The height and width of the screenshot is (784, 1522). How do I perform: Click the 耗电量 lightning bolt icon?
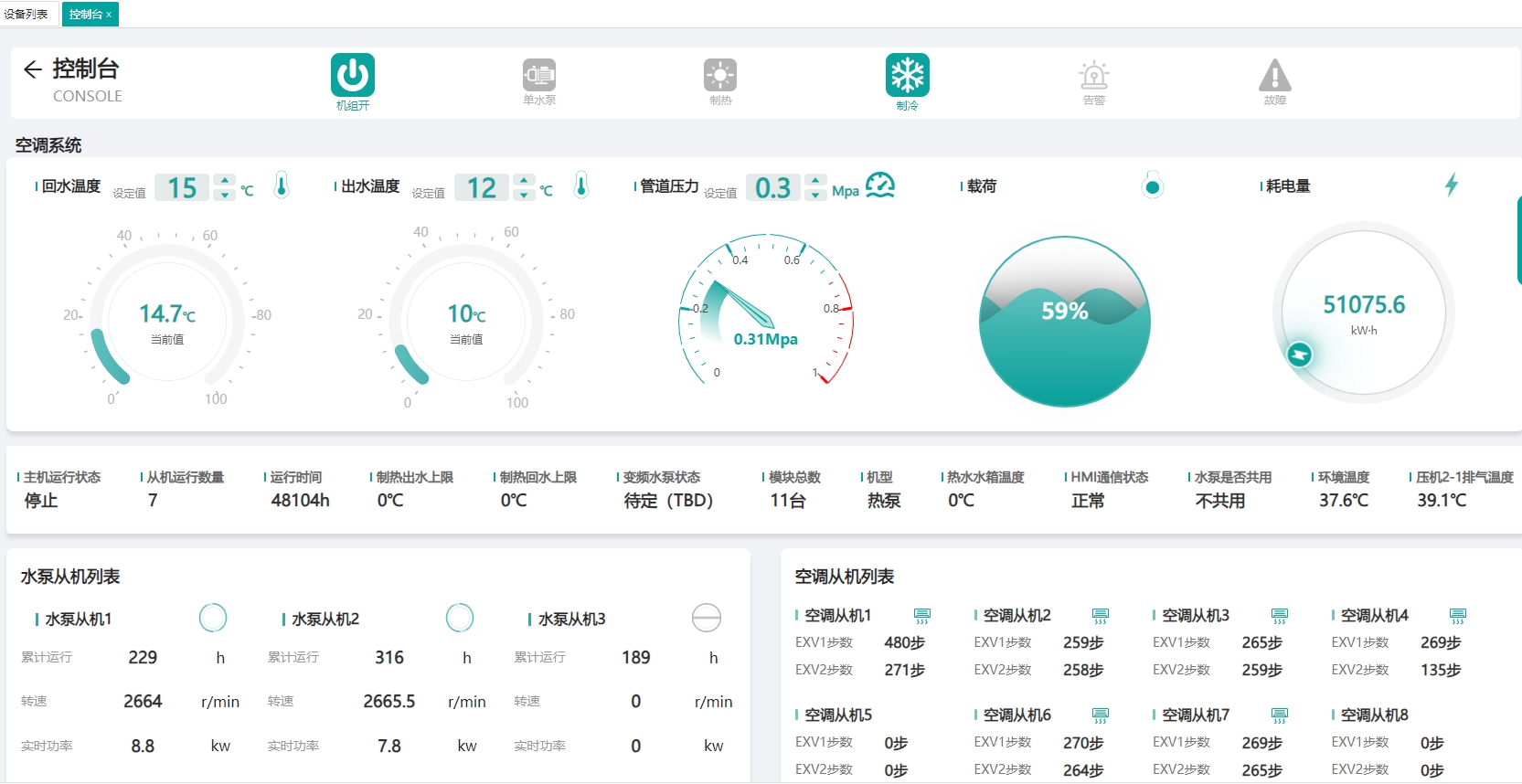[x=1452, y=185]
